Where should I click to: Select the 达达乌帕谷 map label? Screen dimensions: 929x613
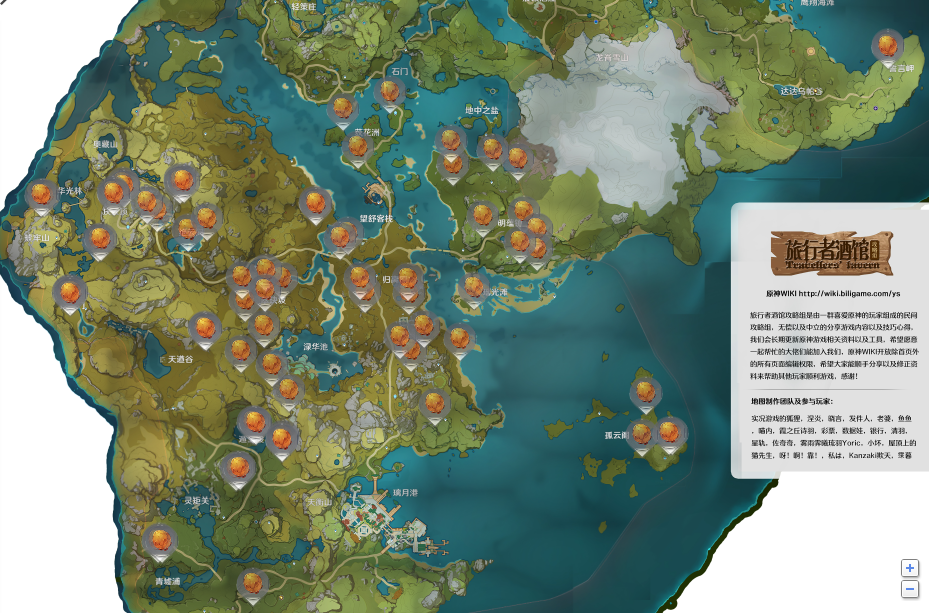(x=801, y=91)
